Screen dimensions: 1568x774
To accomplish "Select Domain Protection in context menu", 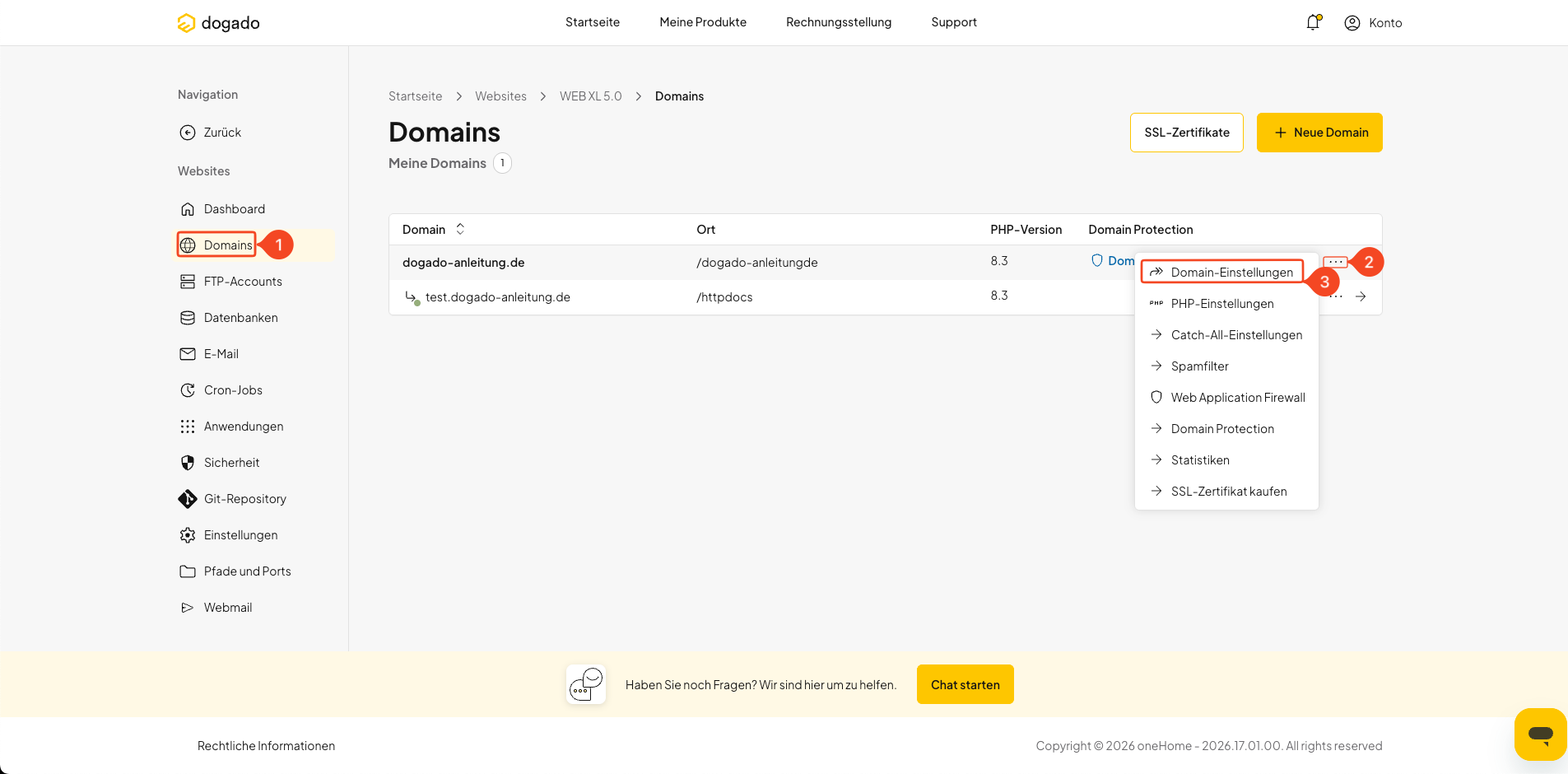I will pyautogui.click(x=1226, y=429).
